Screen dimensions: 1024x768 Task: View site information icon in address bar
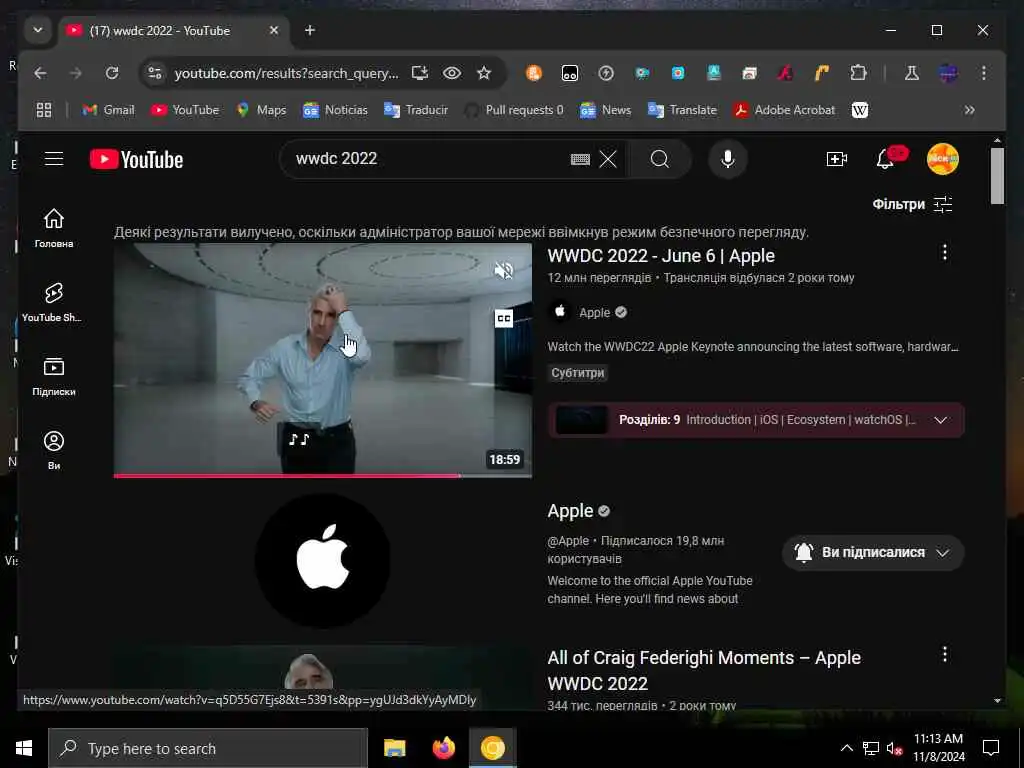[x=155, y=73]
